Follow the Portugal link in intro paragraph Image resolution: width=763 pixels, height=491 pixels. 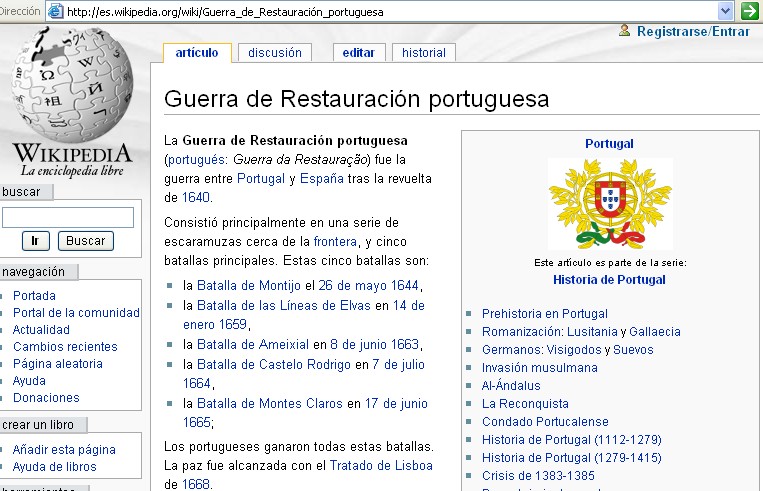260,179
